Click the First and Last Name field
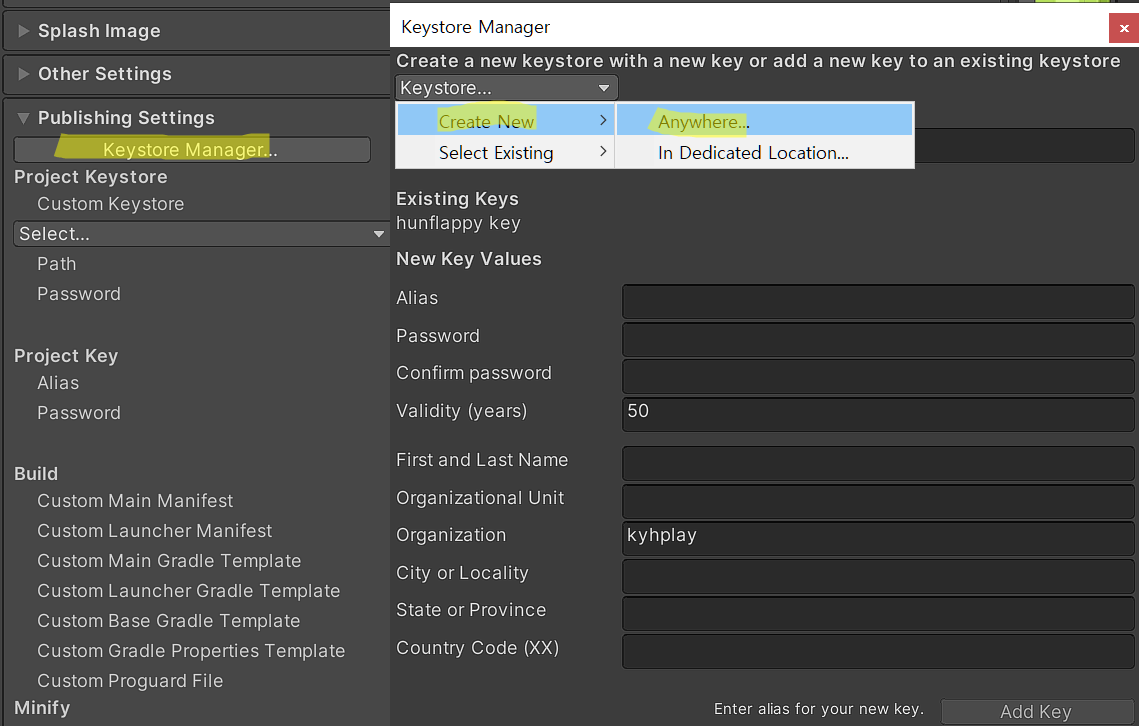The image size is (1139, 726). (878, 461)
